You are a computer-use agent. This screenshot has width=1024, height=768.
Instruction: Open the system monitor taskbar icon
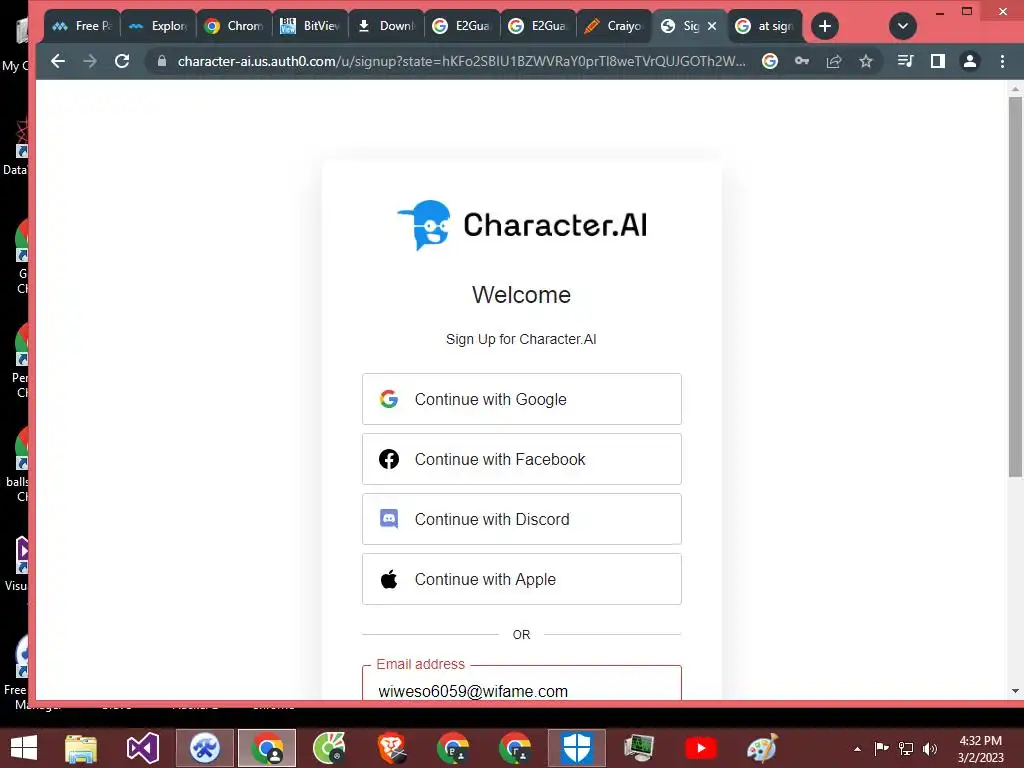pyautogui.click(x=639, y=748)
